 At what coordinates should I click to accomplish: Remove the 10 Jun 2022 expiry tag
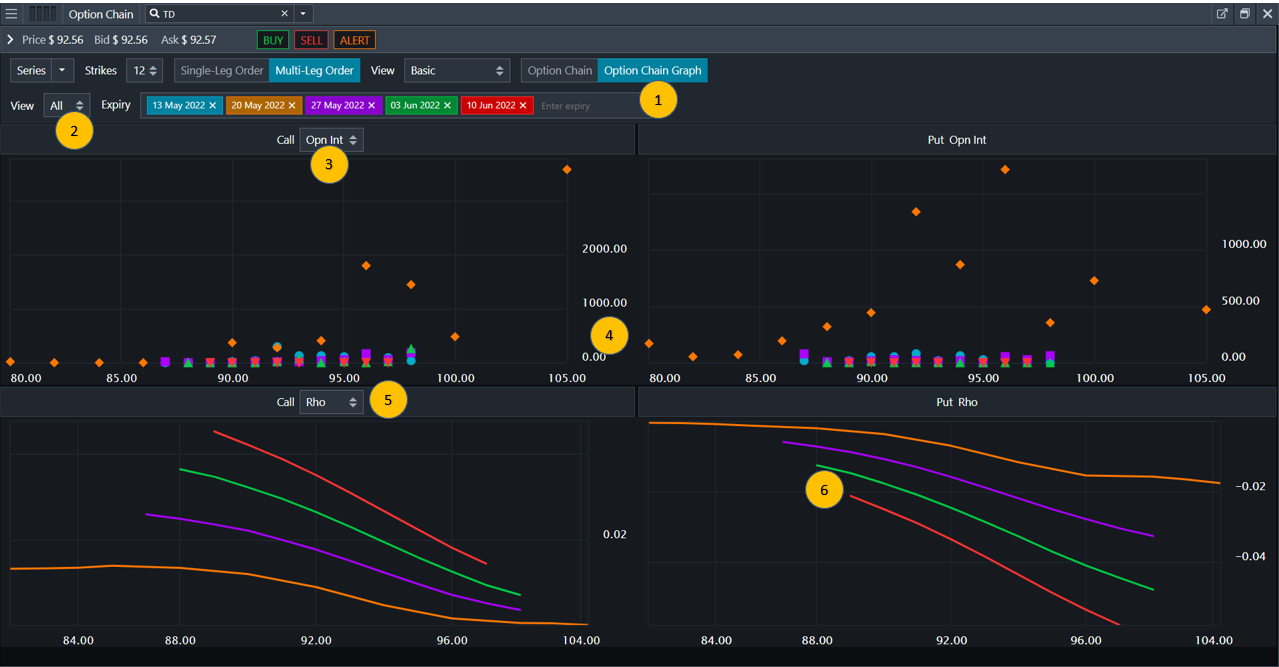(523, 105)
